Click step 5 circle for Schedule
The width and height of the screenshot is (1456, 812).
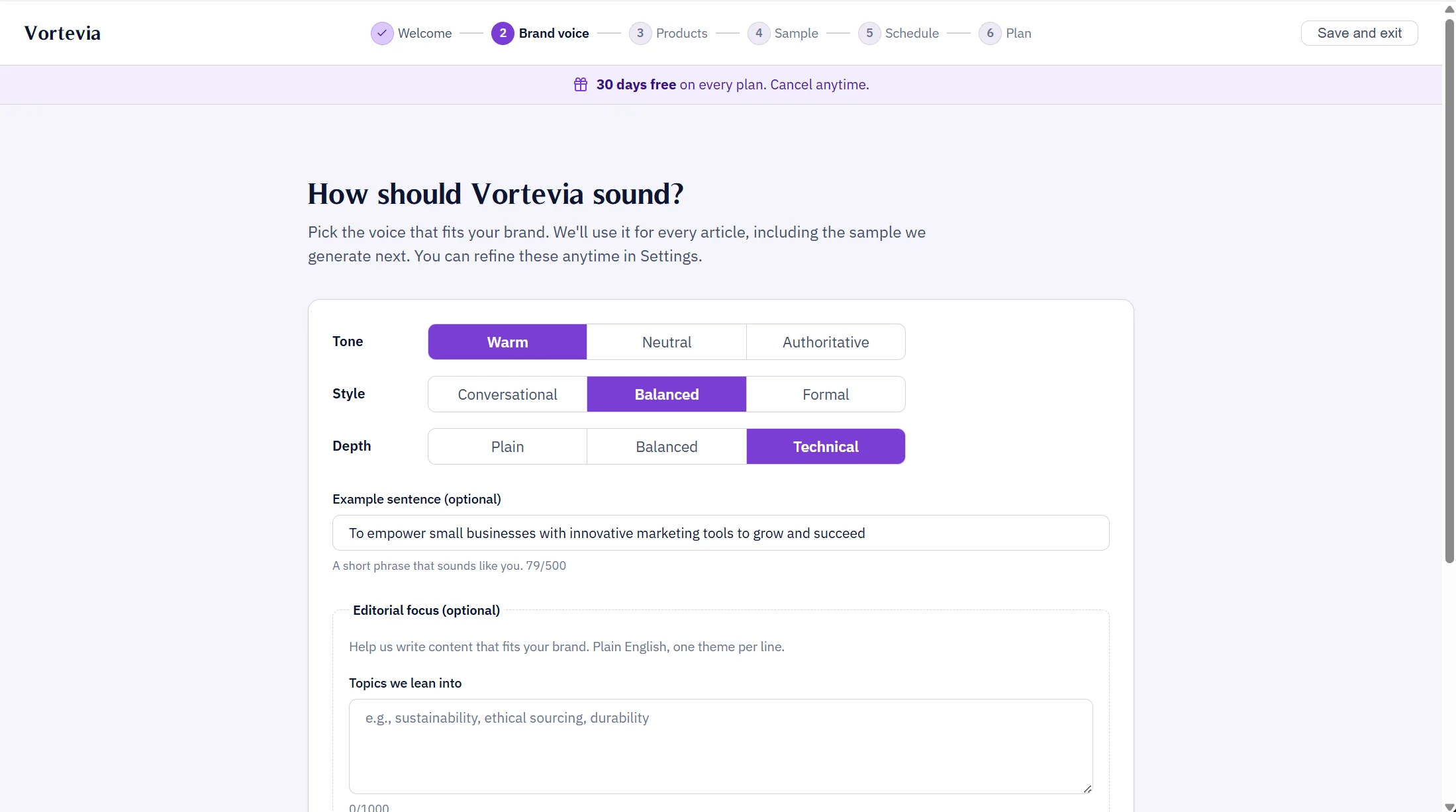point(869,33)
